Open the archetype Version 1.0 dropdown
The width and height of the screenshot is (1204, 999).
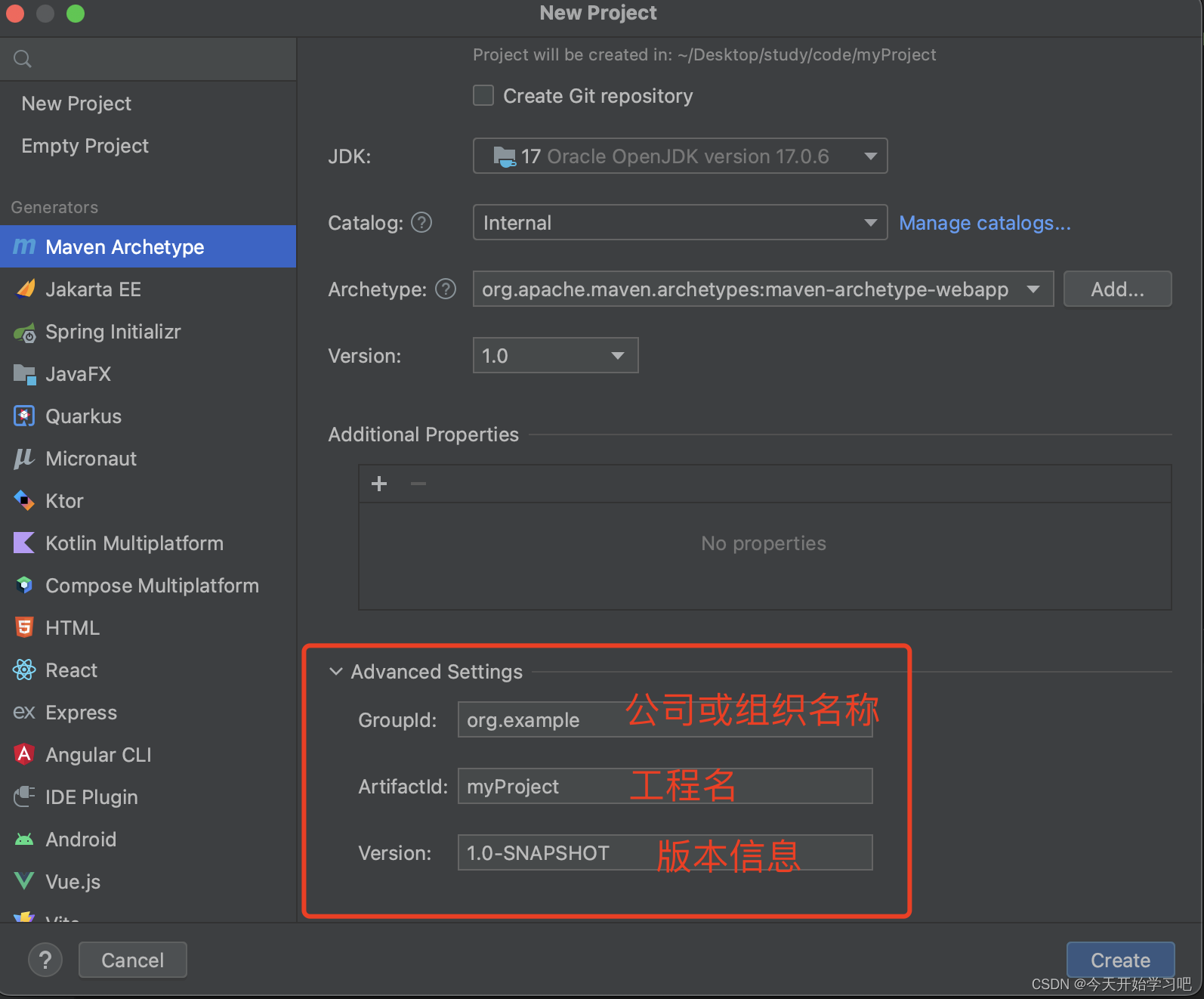(x=555, y=355)
